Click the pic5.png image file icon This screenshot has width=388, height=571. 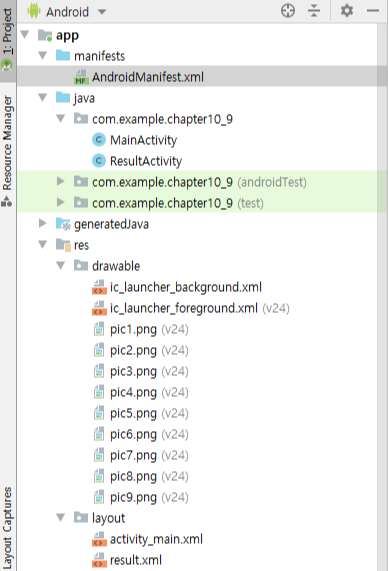click(99, 413)
